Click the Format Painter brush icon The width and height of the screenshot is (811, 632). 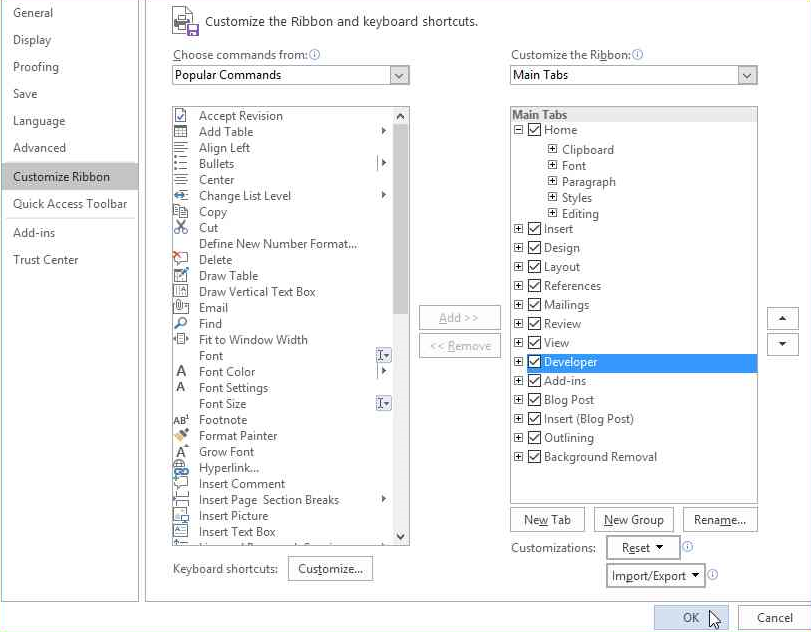click(181, 436)
